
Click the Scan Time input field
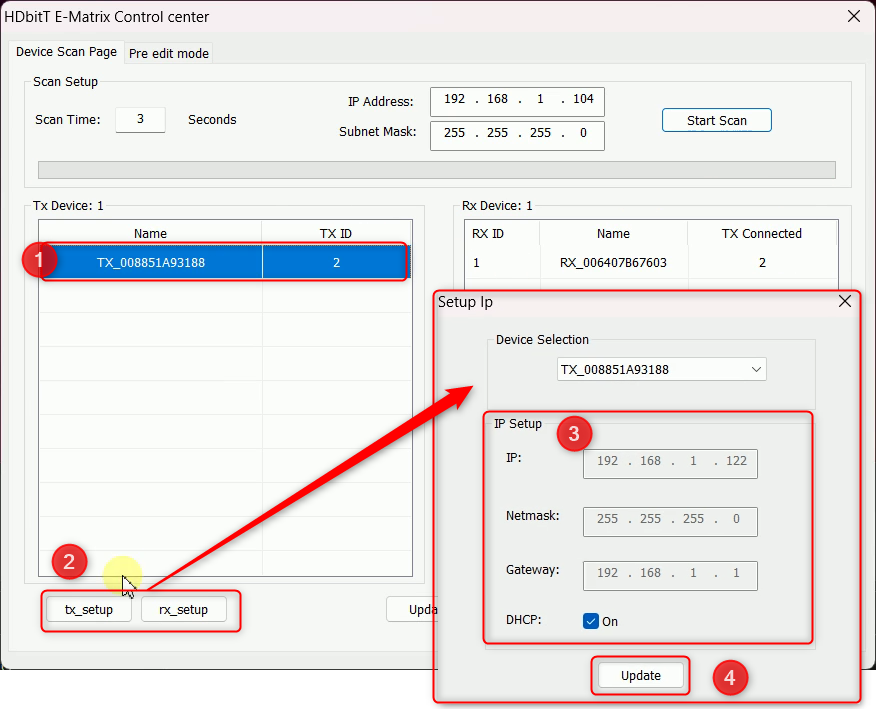tap(140, 119)
